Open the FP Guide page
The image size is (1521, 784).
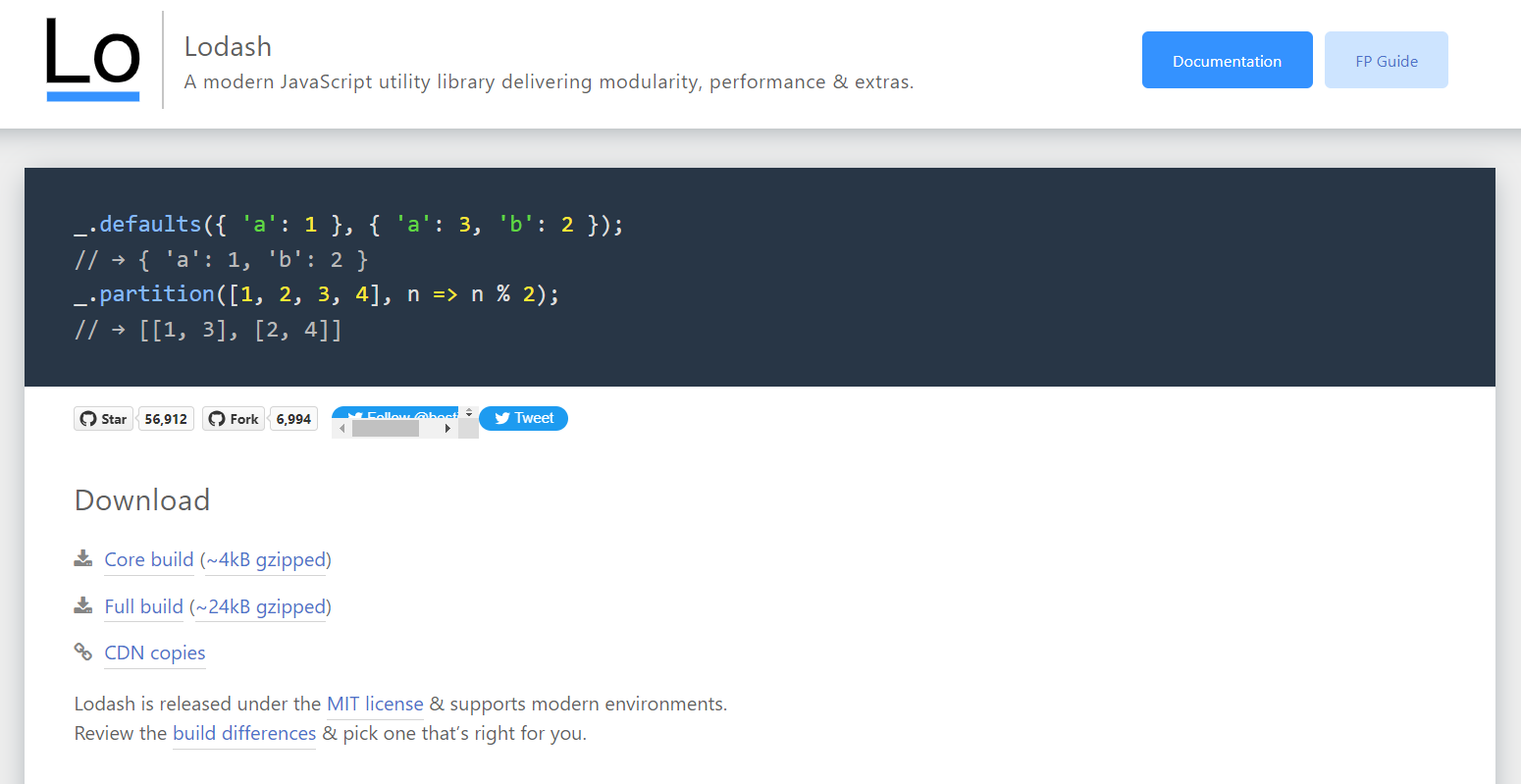[x=1386, y=60]
